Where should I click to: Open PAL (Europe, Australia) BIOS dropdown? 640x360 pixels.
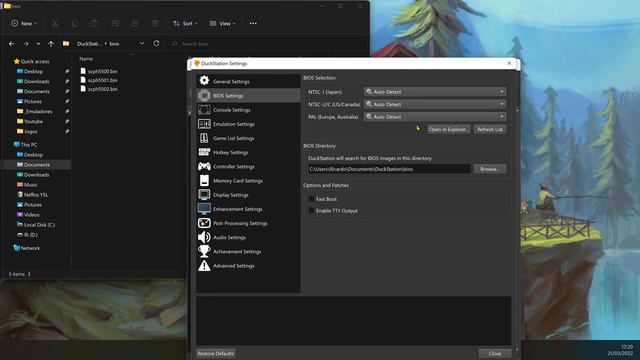[x=435, y=117]
